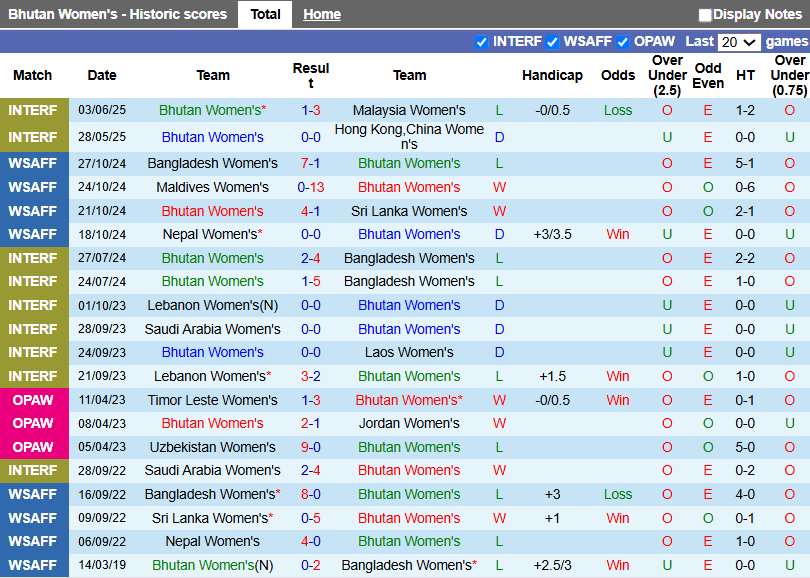
Task: Click the 4-0 match score
Action: click(x=310, y=541)
